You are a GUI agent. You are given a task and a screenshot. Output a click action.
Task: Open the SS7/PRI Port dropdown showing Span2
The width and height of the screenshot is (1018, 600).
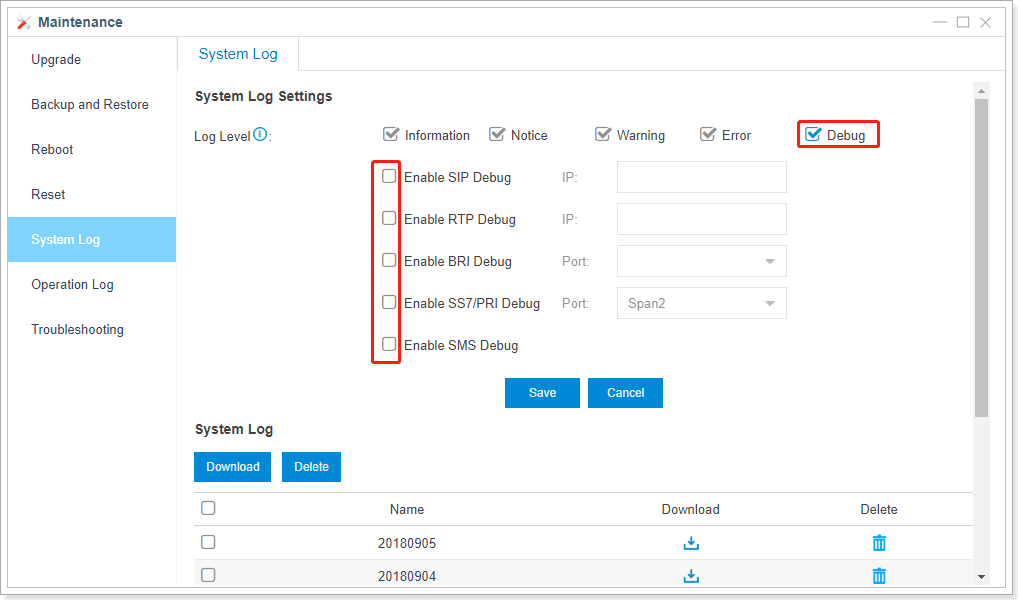[x=702, y=303]
